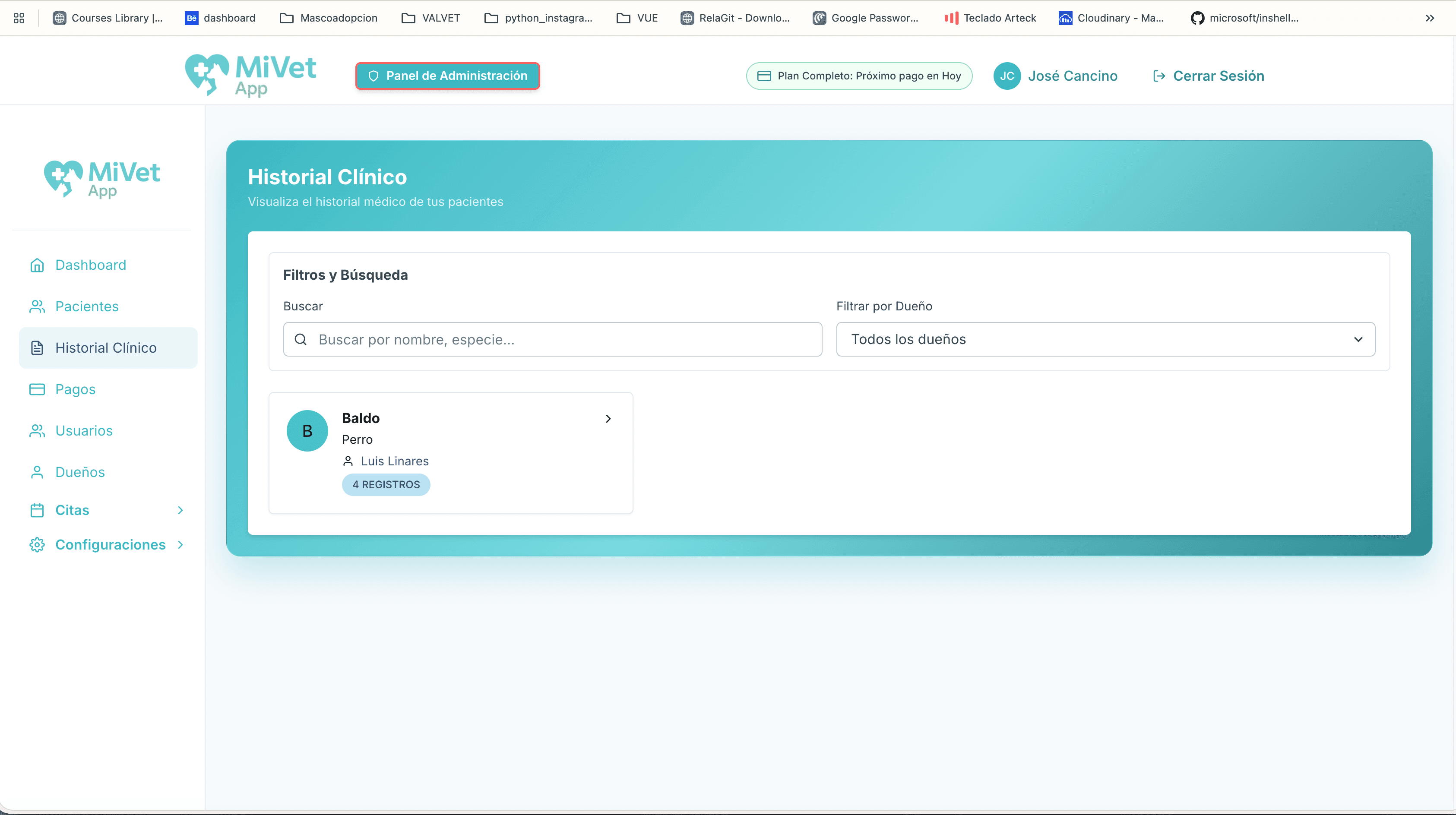Expand the Citas submenu chevron
Screen dimensions: 1456x815
click(180, 510)
